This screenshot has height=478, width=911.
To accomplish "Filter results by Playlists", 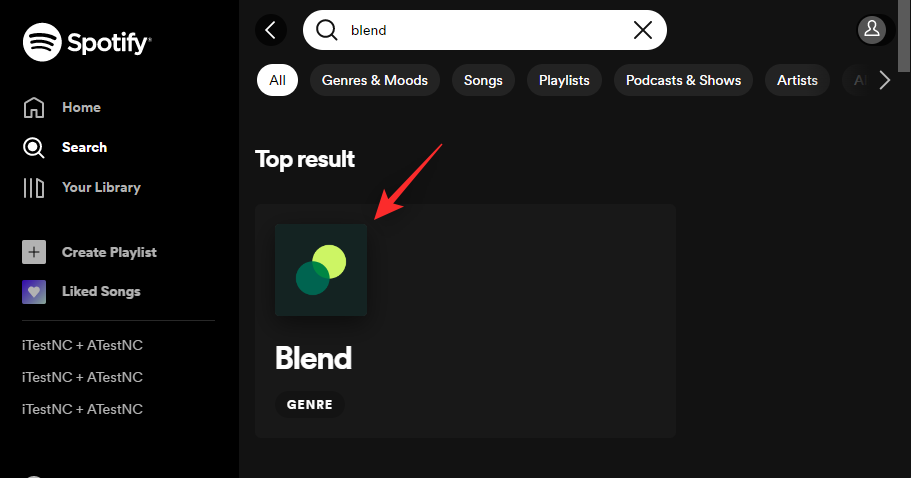I will pyautogui.click(x=564, y=80).
